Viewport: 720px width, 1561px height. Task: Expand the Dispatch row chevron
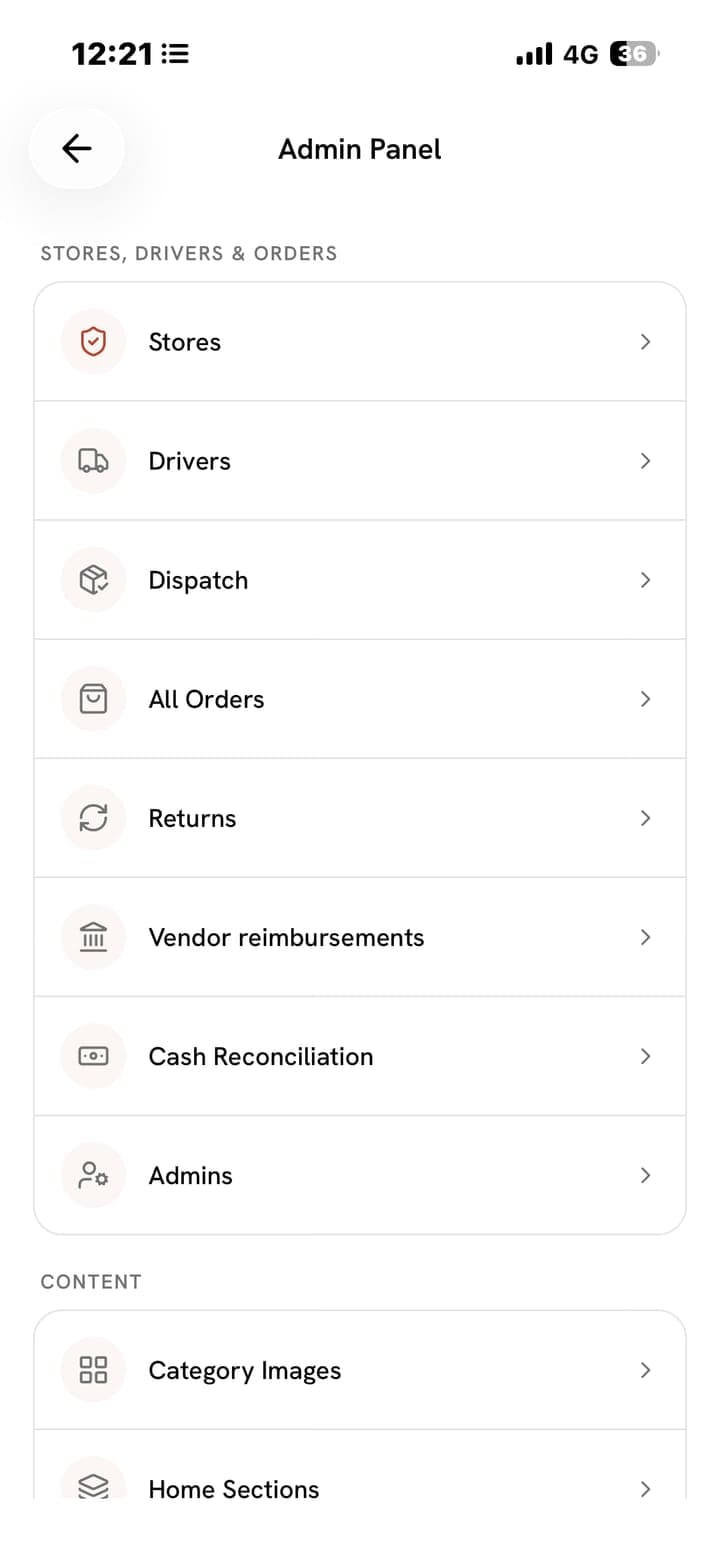tap(646, 580)
